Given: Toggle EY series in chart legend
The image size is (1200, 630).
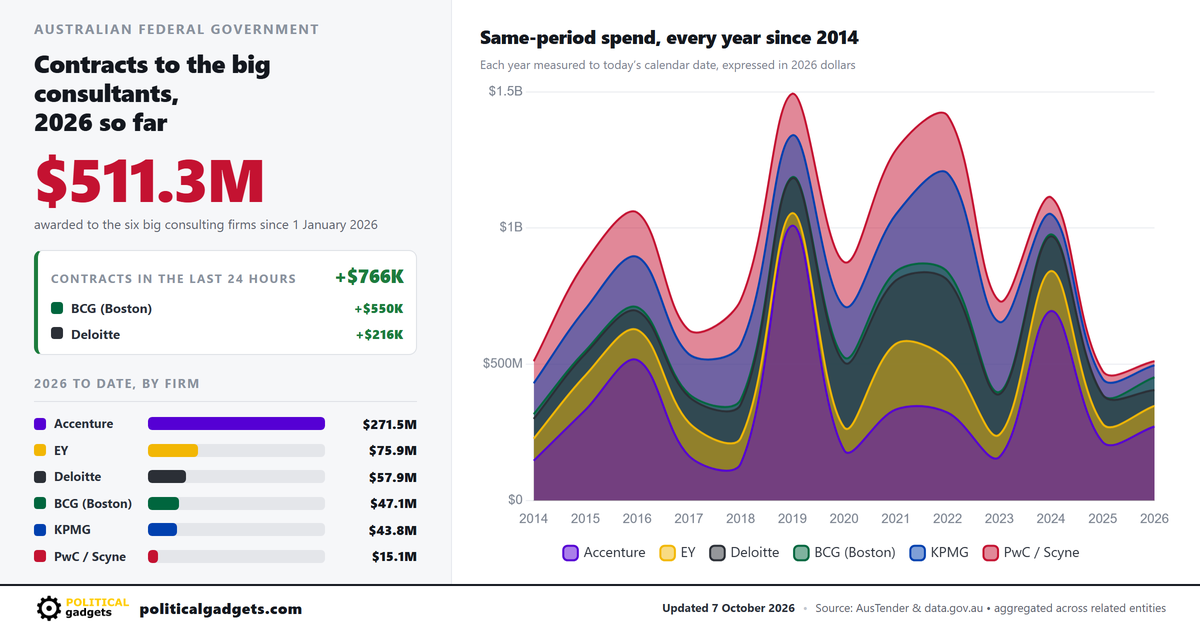Looking at the screenshot, I should point(677,552).
